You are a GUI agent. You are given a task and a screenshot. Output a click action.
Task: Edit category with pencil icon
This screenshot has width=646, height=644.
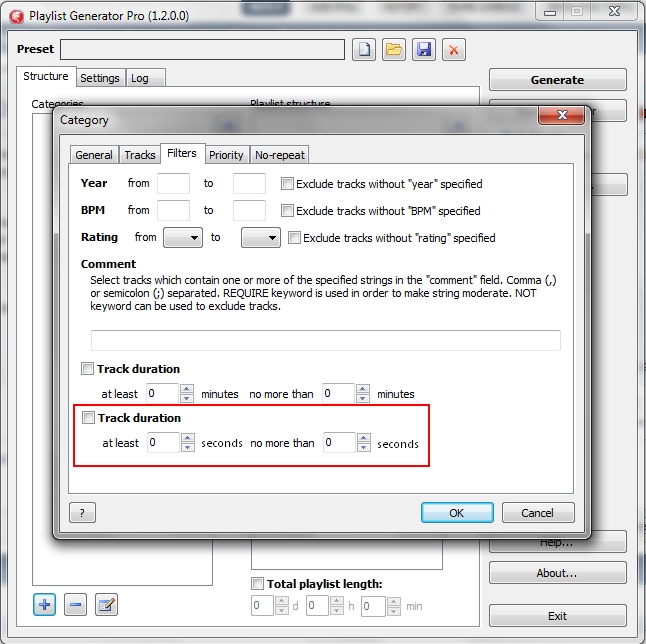(106, 604)
